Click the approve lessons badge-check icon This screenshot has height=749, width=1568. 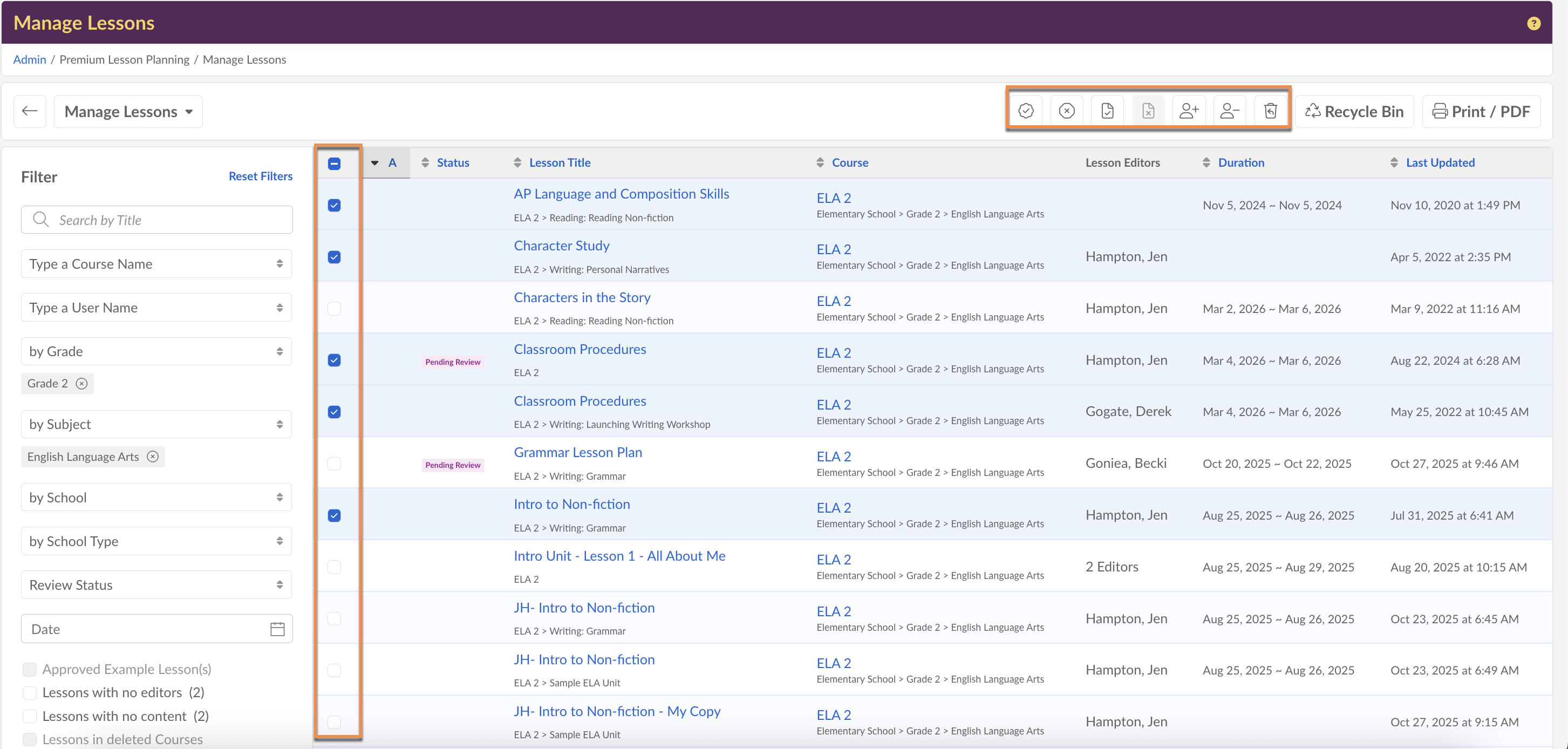click(x=1026, y=111)
